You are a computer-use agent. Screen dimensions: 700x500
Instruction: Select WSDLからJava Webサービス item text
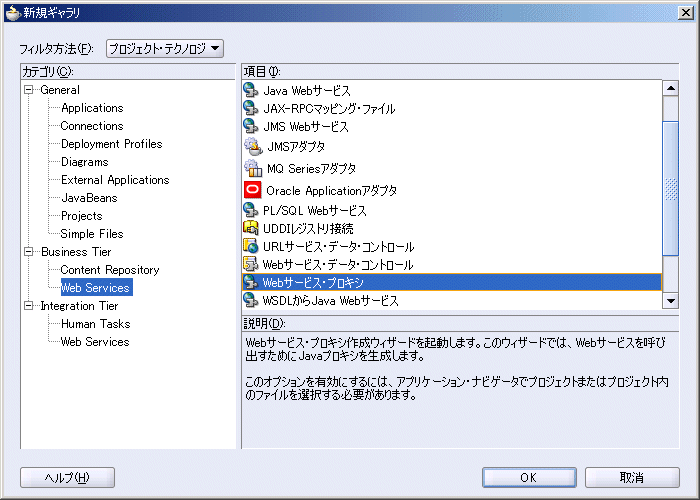coord(330,300)
